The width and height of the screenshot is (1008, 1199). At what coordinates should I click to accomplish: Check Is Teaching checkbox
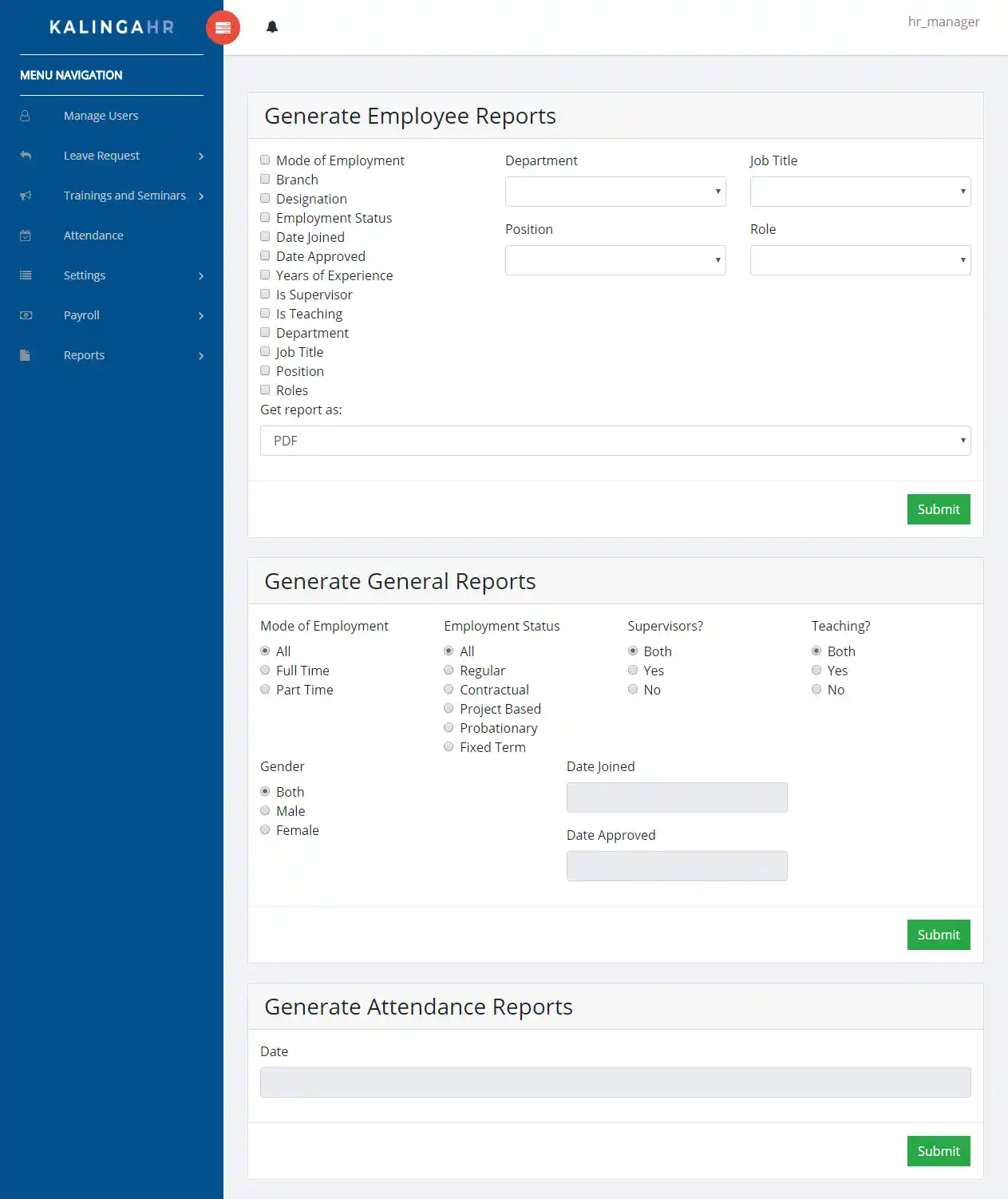265,313
